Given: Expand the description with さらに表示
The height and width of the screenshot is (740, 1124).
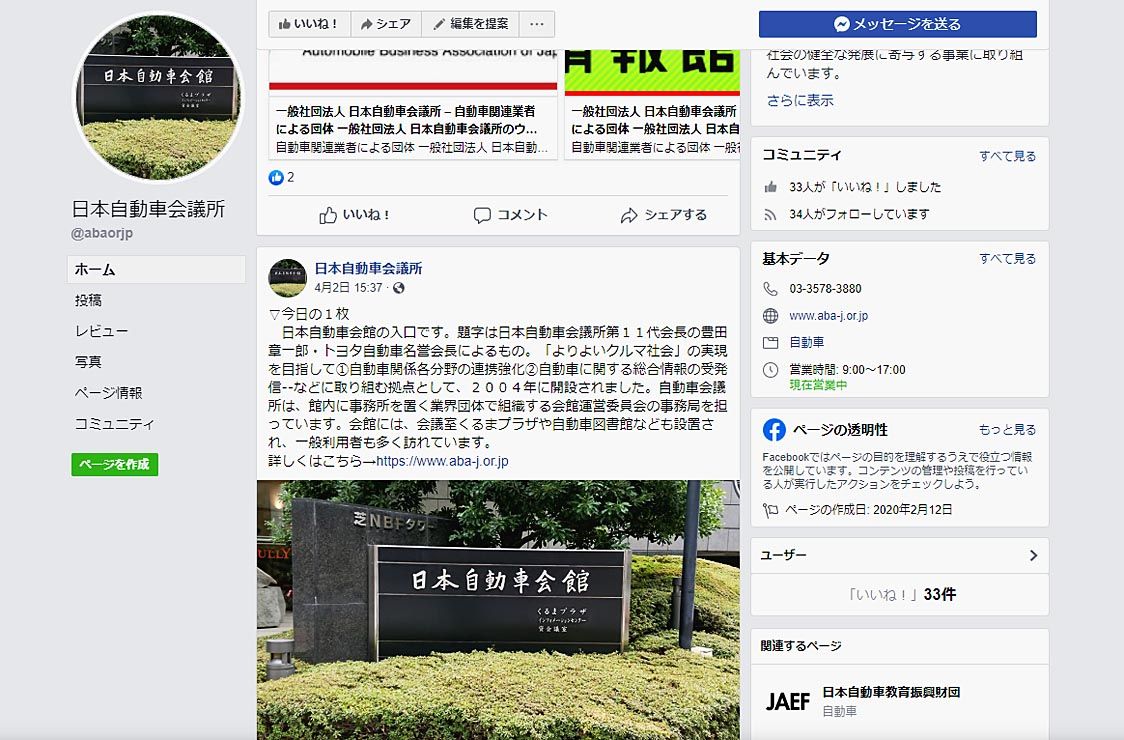Looking at the screenshot, I should pos(800,100).
